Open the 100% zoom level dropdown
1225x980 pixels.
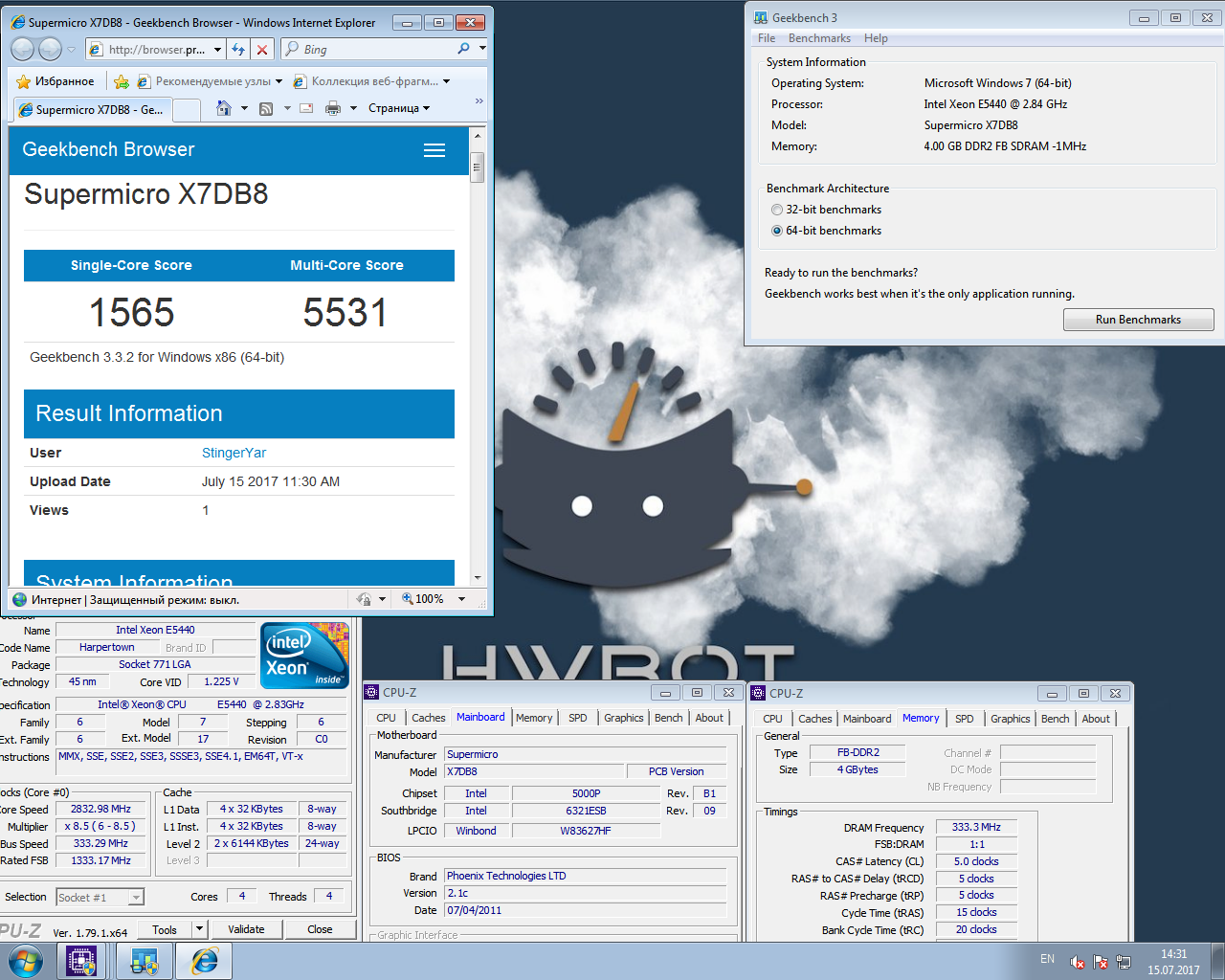tap(461, 599)
